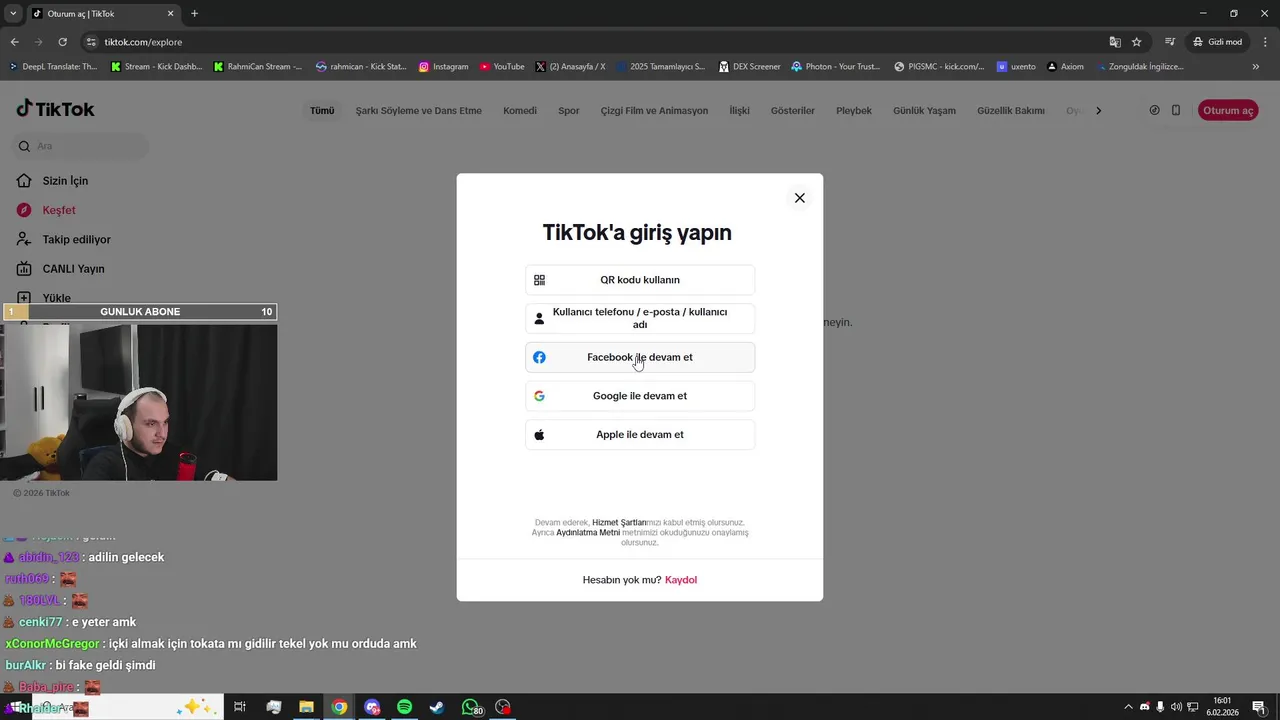Select the Şarkı Söyleme ve Dans Etme tab
This screenshot has width=1280, height=720.
click(419, 111)
